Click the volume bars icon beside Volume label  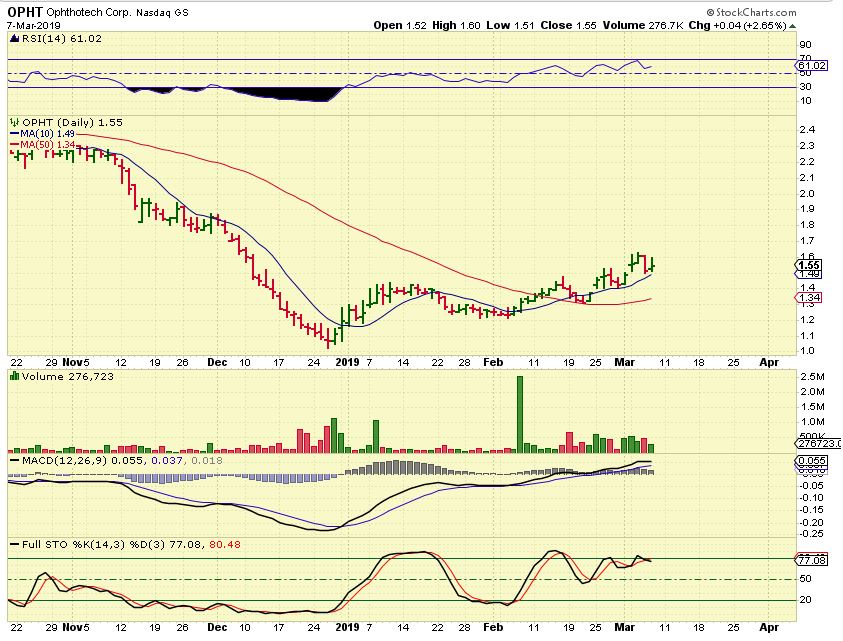click(x=15, y=376)
